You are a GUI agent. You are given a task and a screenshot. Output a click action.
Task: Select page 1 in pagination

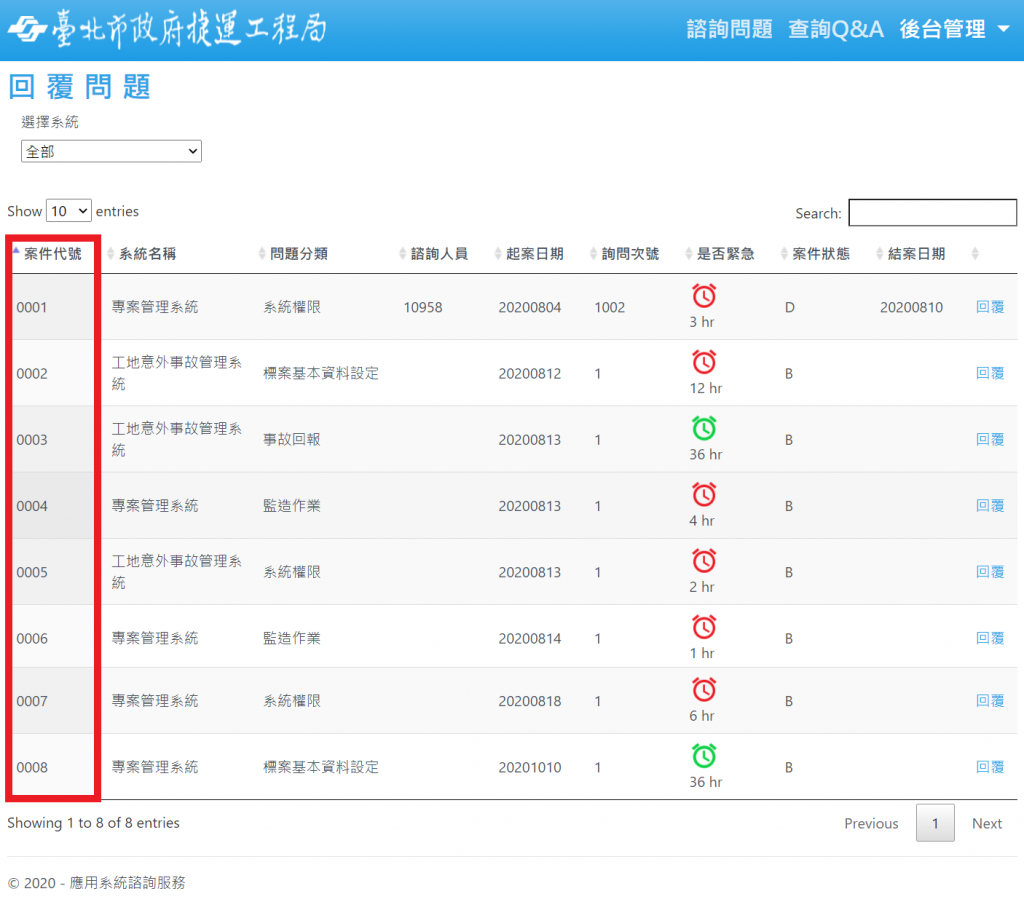point(935,823)
